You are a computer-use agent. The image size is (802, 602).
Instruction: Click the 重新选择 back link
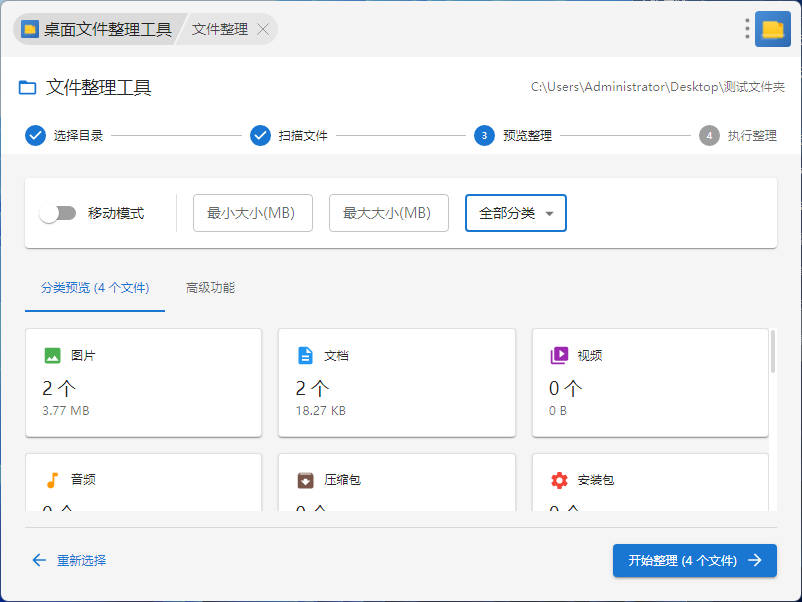(x=69, y=561)
